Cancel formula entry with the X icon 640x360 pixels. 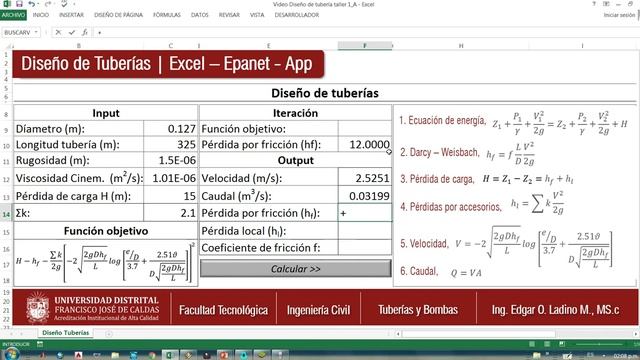(x=58, y=32)
